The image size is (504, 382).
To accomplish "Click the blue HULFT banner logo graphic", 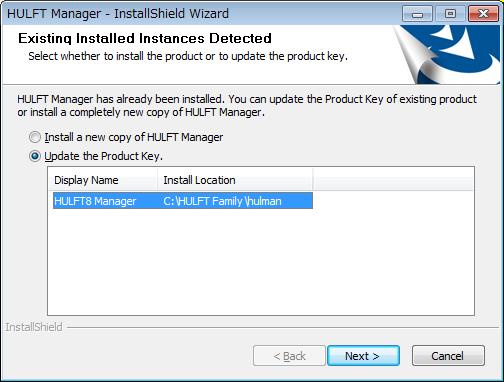I will [448, 55].
